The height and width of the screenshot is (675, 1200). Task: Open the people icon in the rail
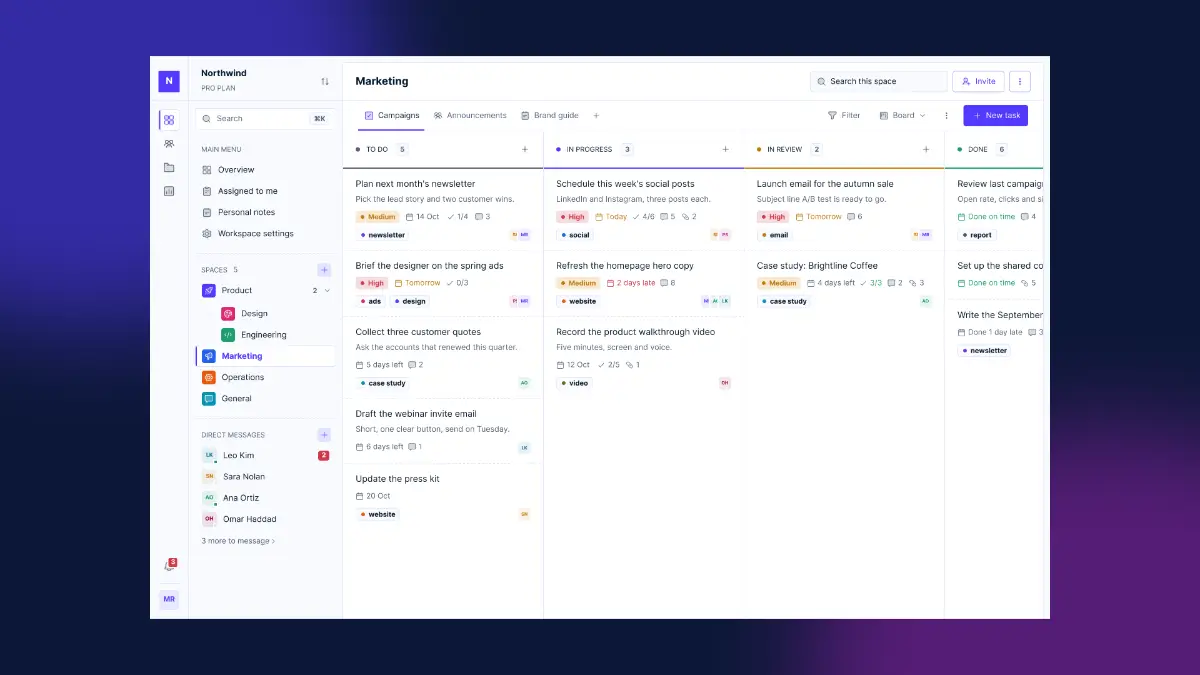click(169, 144)
